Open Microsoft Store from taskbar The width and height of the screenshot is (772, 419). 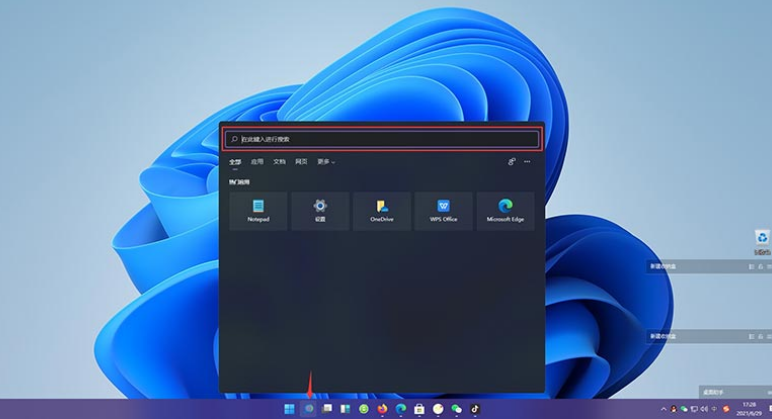(x=419, y=409)
